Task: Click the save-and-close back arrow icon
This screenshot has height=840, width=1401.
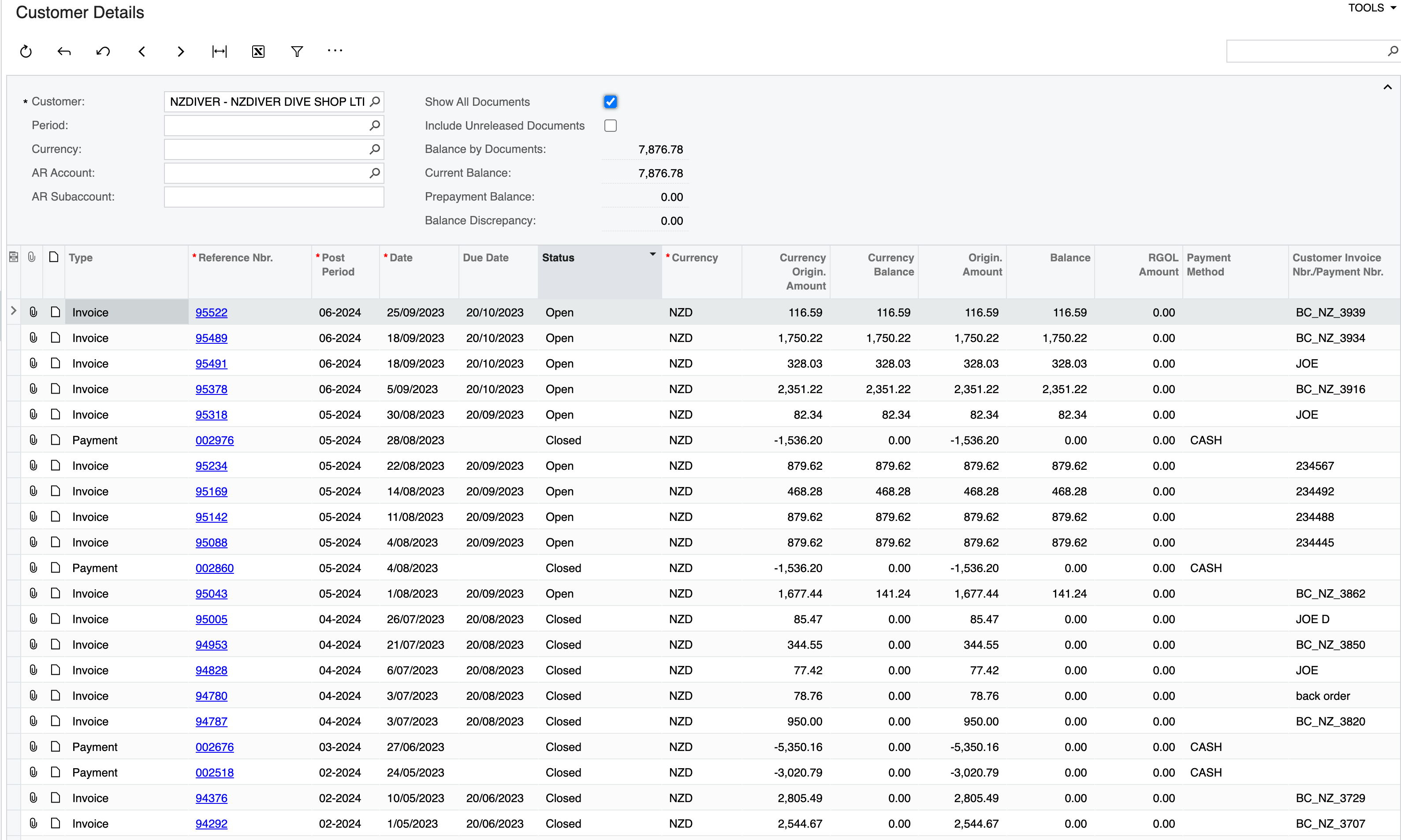Action: coord(64,52)
